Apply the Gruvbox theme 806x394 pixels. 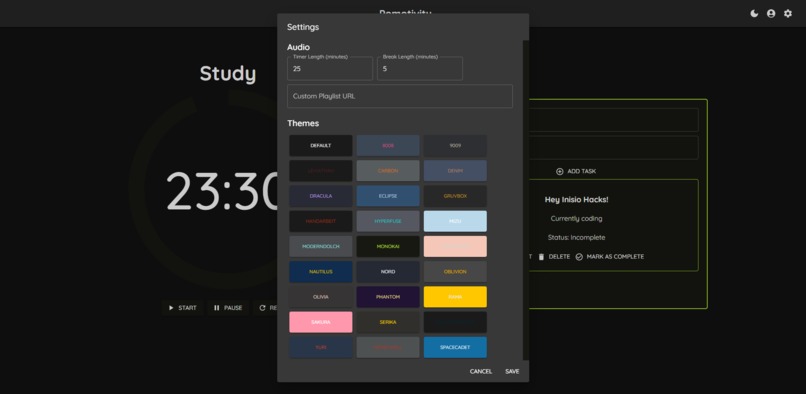click(x=455, y=196)
